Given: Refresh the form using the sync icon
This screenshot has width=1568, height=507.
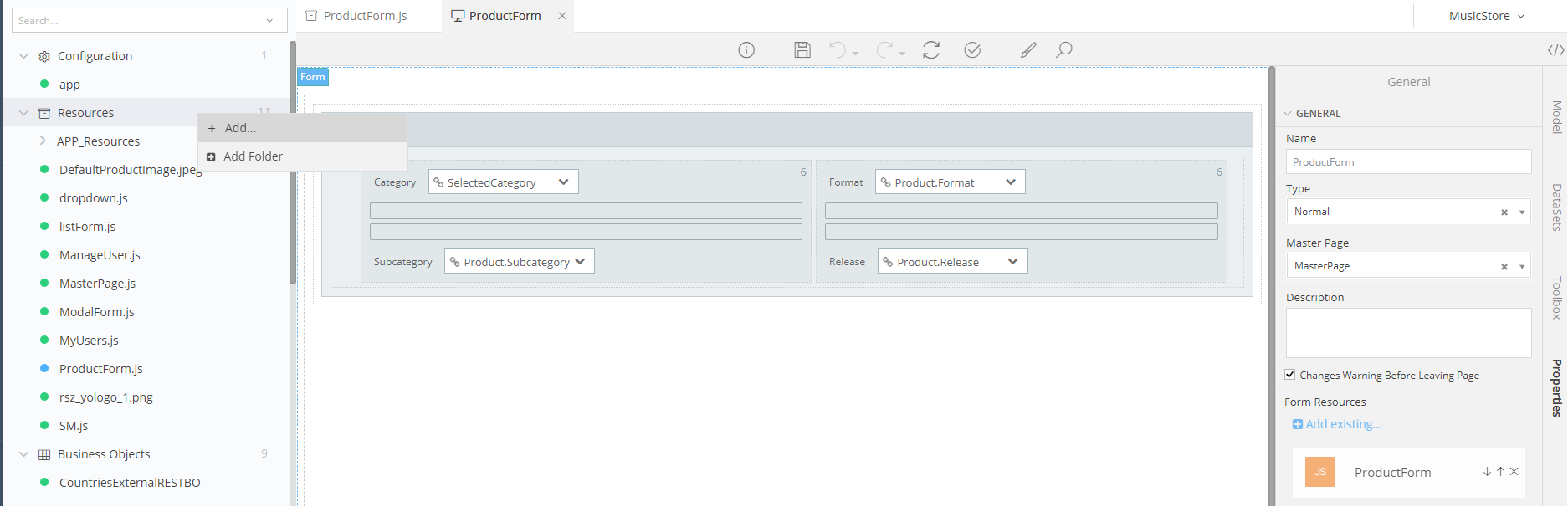Looking at the screenshot, I should coord(931,50).
